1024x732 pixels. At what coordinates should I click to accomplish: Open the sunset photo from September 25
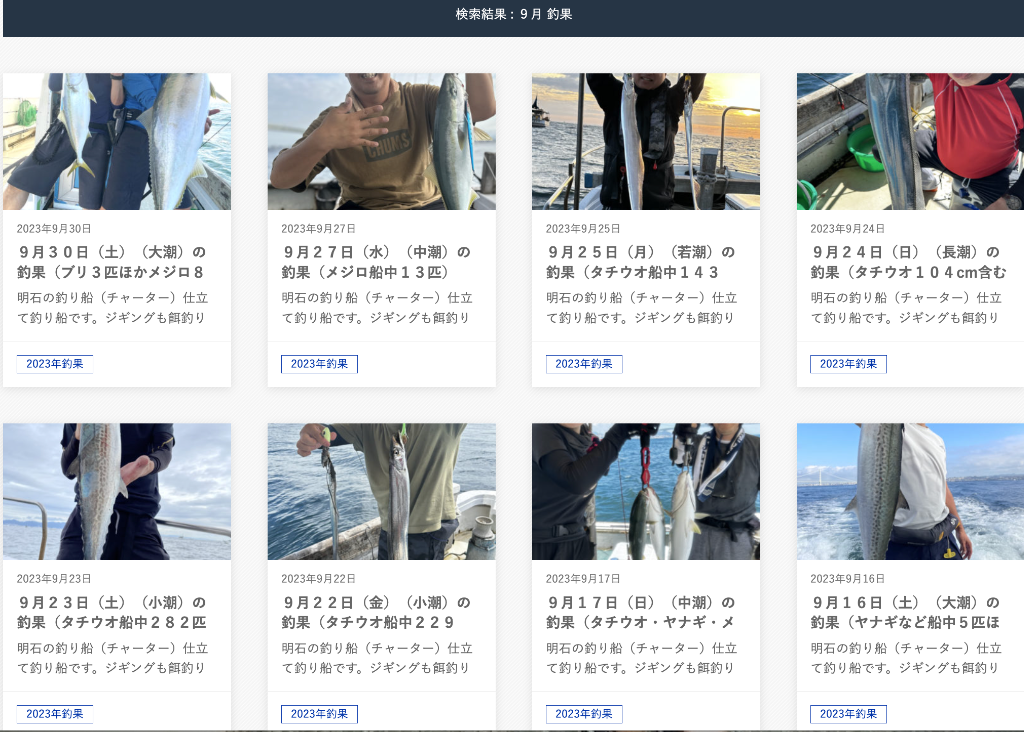pos(646,141)
